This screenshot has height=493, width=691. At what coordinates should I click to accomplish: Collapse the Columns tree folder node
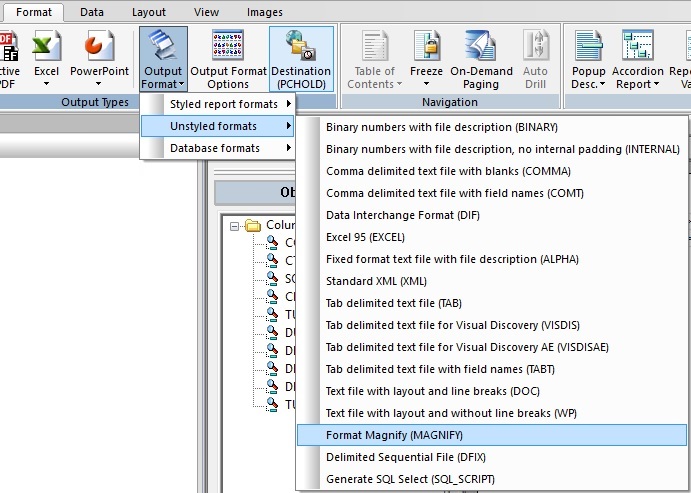pos(235,226)
